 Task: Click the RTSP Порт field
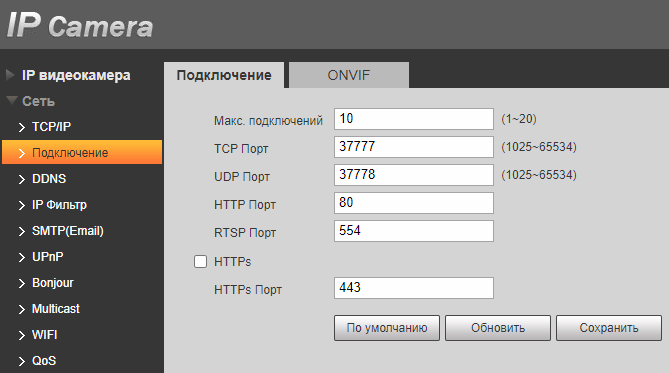coord(414,231)
